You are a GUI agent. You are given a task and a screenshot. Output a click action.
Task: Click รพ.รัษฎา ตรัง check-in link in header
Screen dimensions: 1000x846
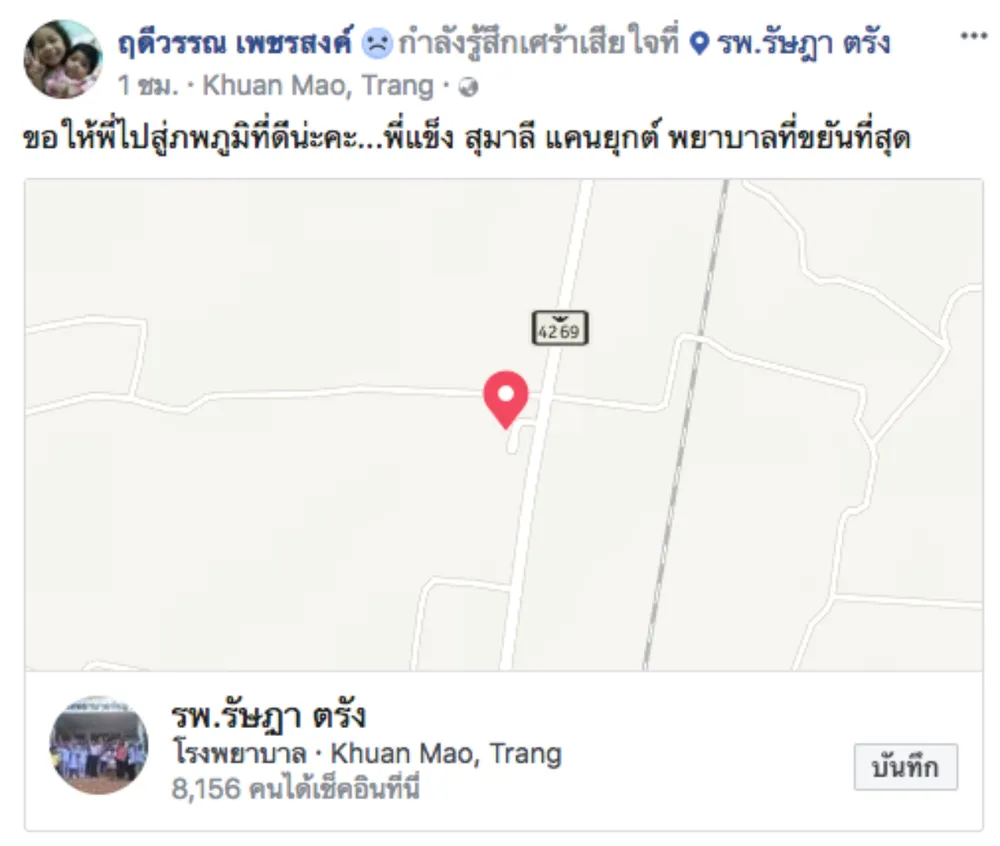point(803,43)
